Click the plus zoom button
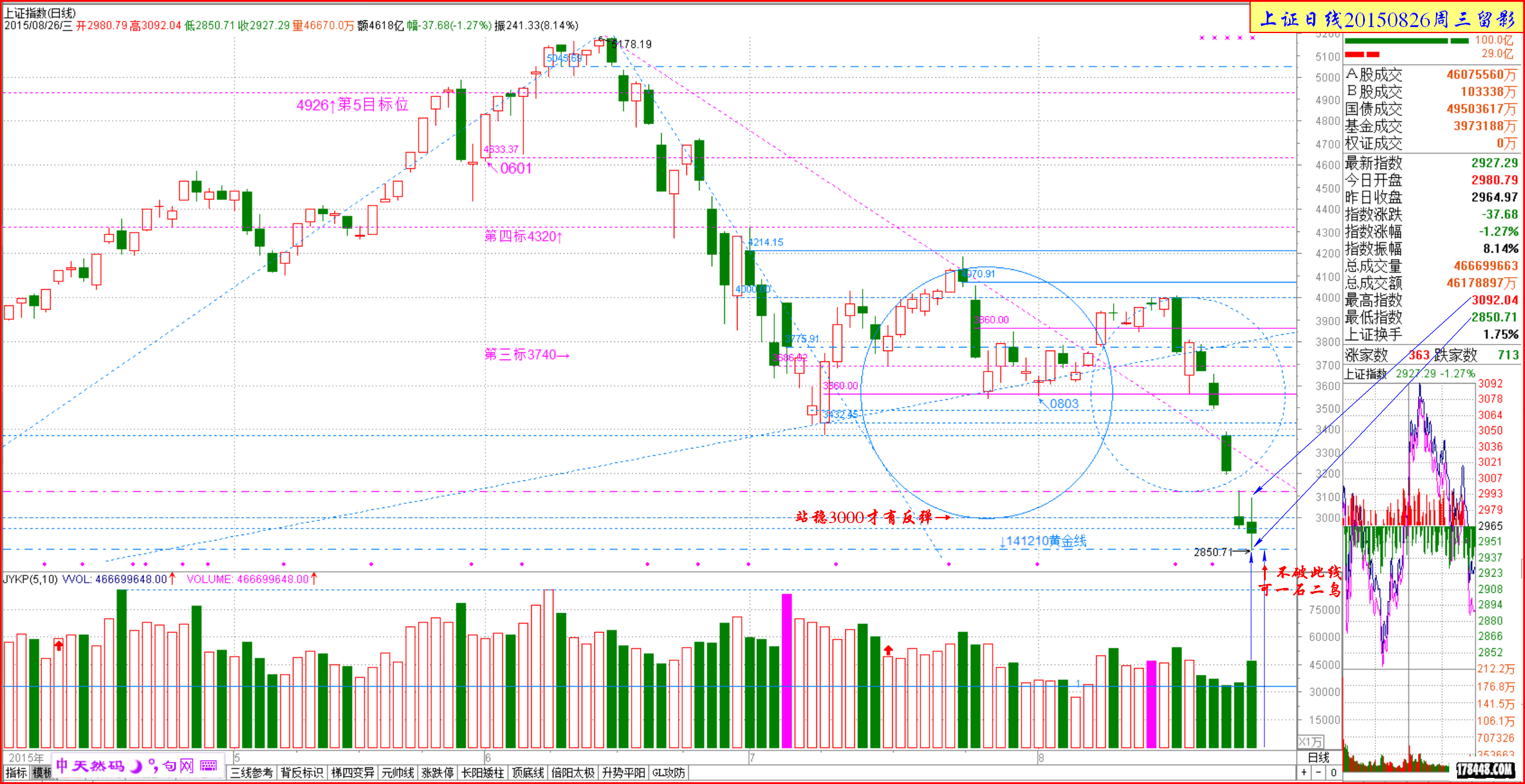Viewport: 1525px width, 784px height. pos(1304,773)
